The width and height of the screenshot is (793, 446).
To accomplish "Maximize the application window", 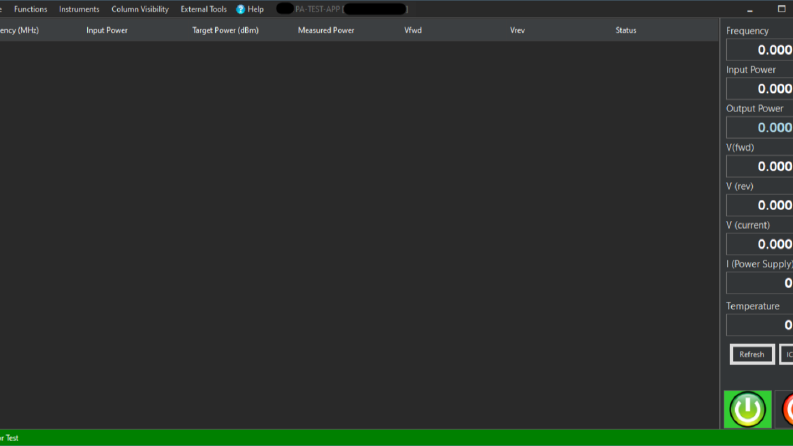I will (x=781, y=9).
